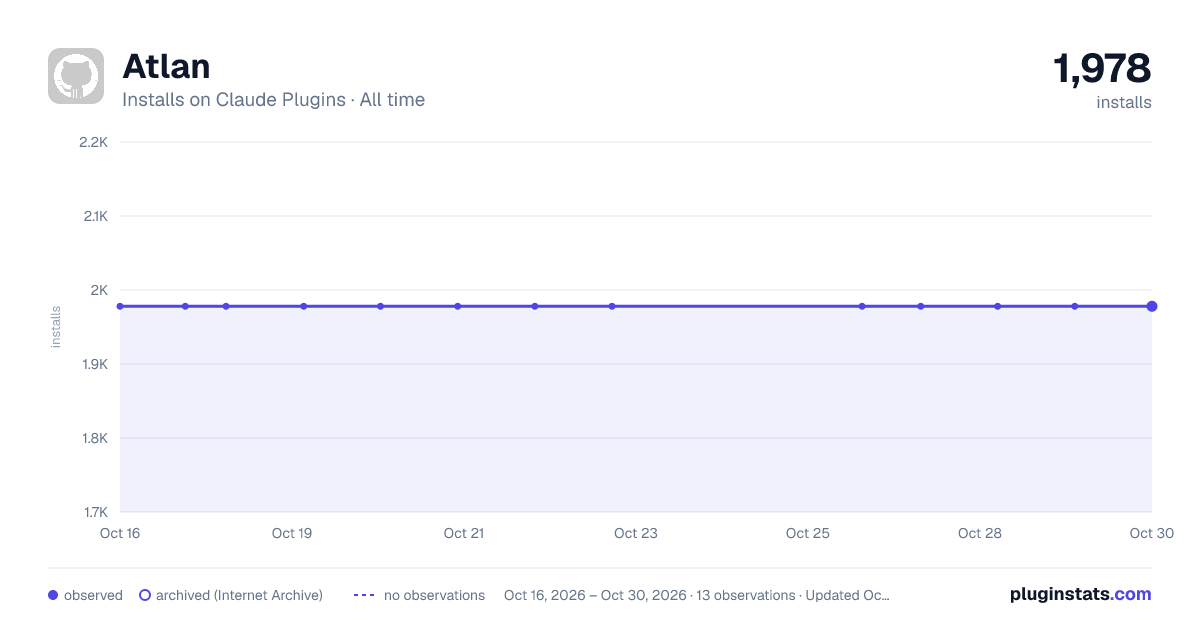Click the dashed no observations legend marker
Viewport: 1200px width, 630px height.
pyautogui.click(x=364, y=595)
